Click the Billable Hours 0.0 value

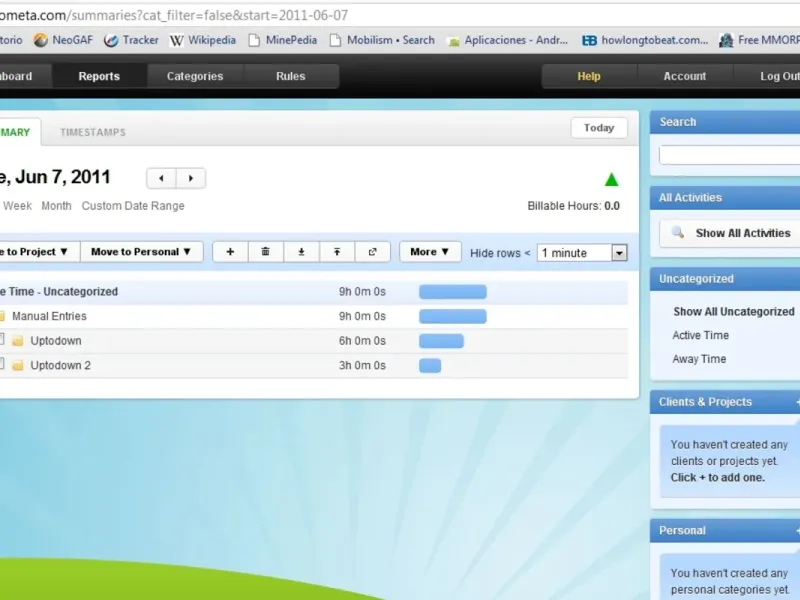point(612,206)
